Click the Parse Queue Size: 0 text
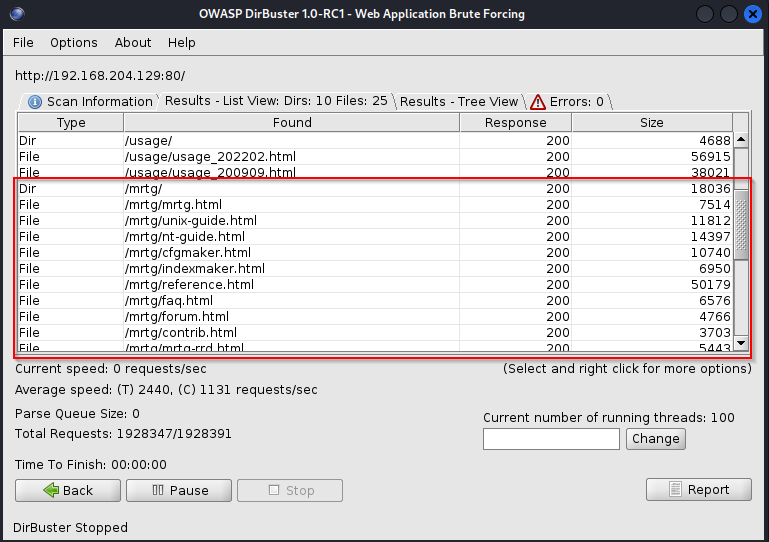The image size is (769, 542). tap(77, 413)
